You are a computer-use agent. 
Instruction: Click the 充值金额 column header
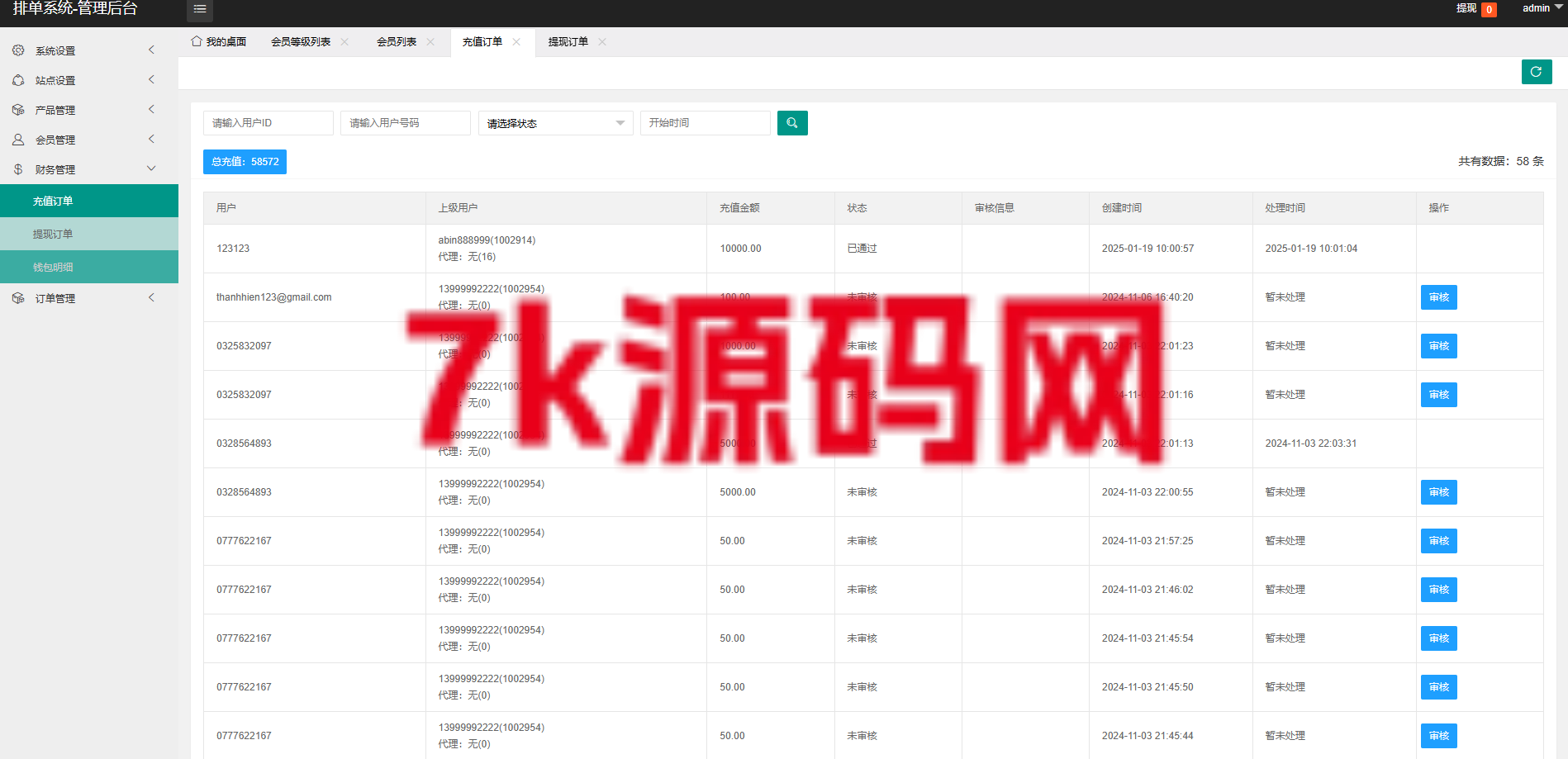[740, 208]
